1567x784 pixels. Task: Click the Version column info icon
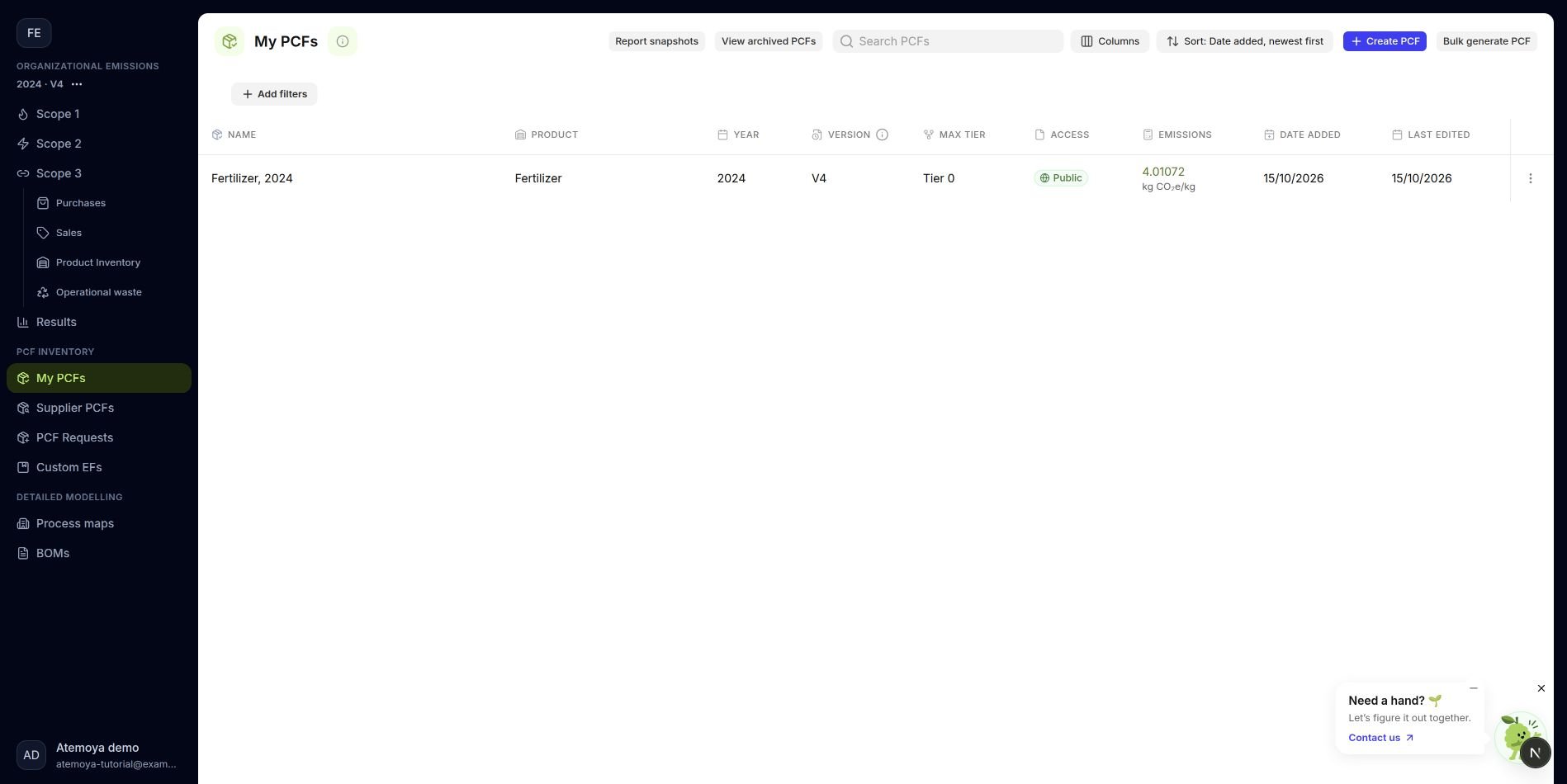click(x=882, y=135)
